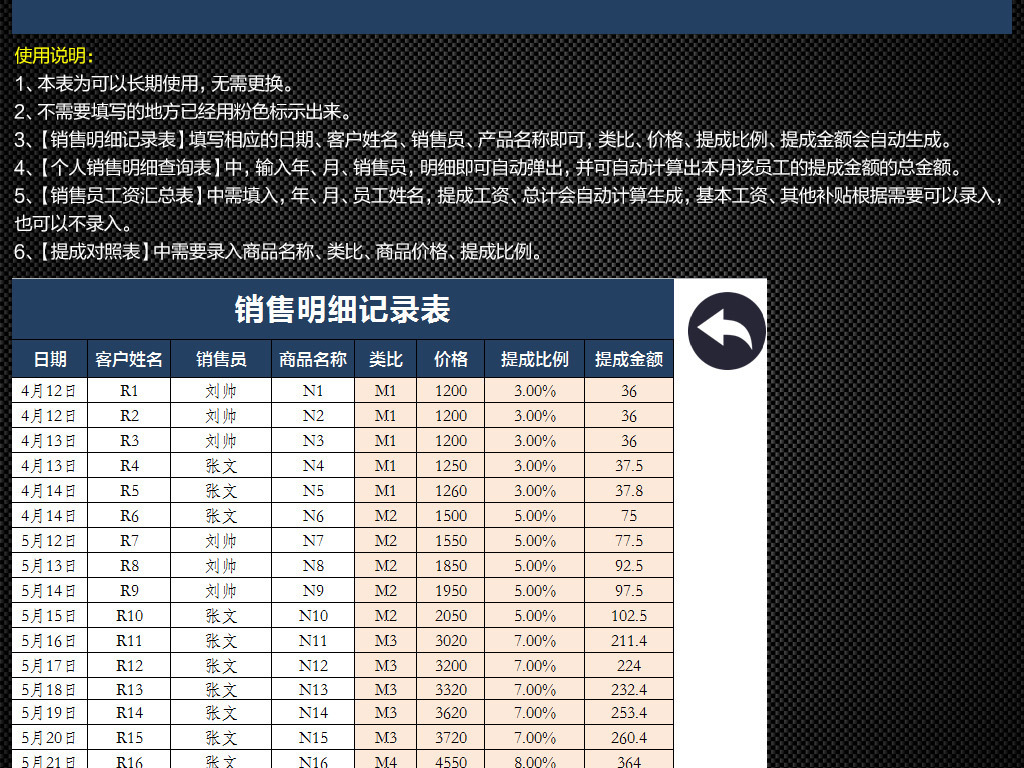Select price cell 3020

451,641
